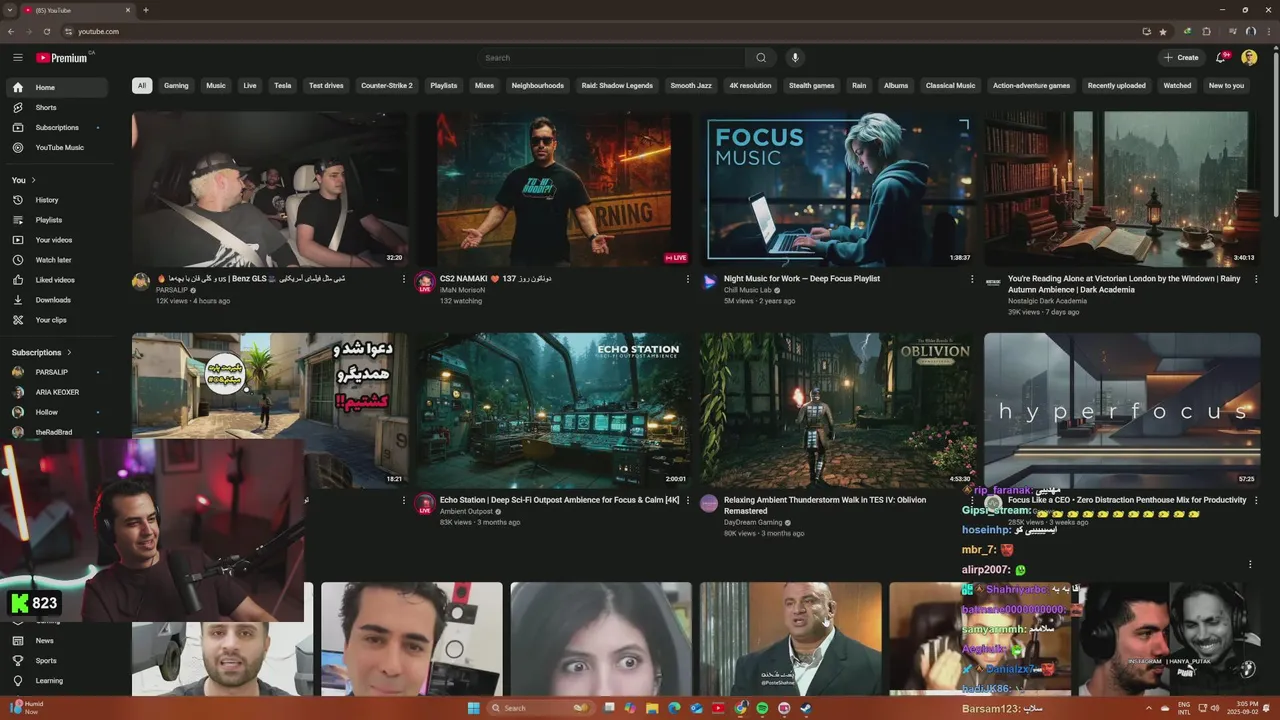Open options menu for CS2 NAMAKI stream
This screenshot has height=720, width=1280.
pos(688,280)
